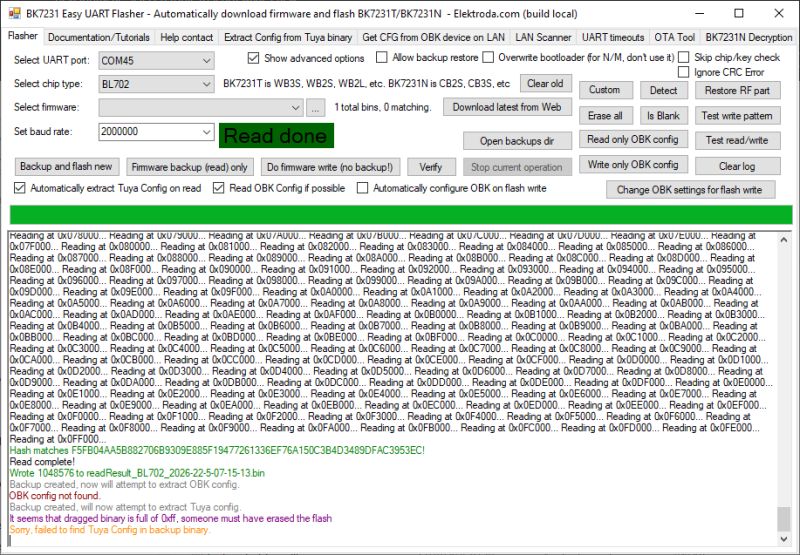Expand the baud rate 2000000 dropdown

point(206,132)
